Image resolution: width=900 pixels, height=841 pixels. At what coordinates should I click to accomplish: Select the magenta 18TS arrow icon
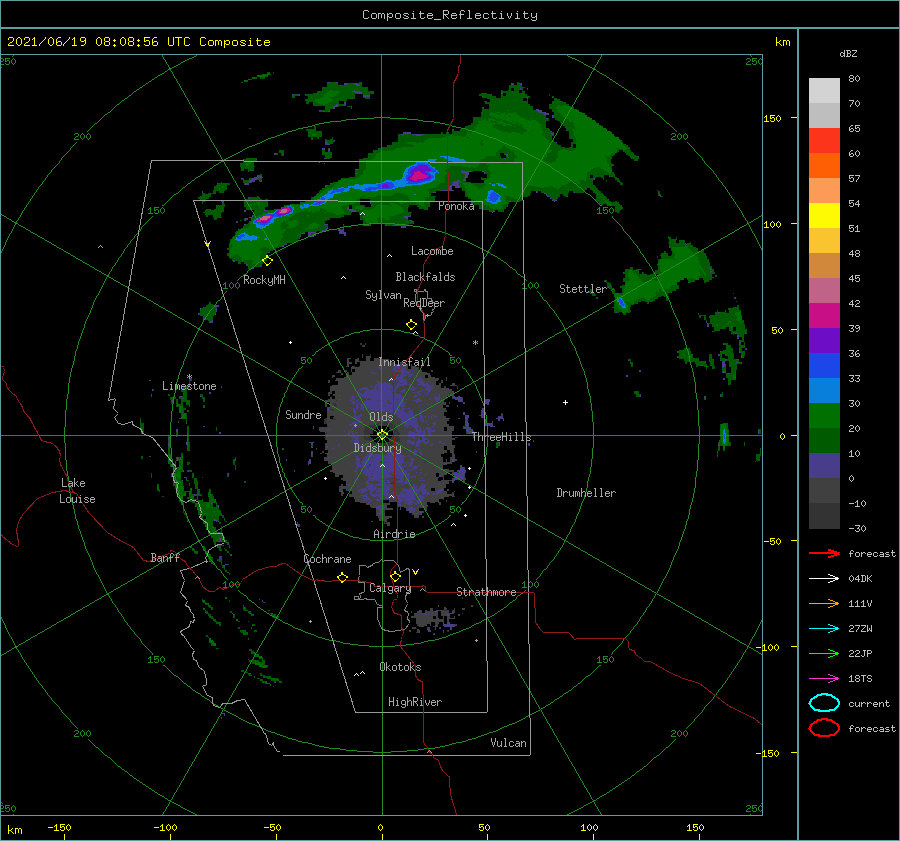click(824, 679)
